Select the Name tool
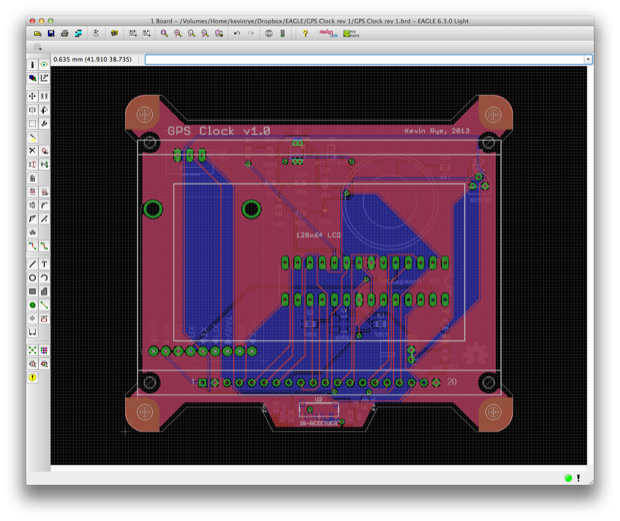 [32, 192]
